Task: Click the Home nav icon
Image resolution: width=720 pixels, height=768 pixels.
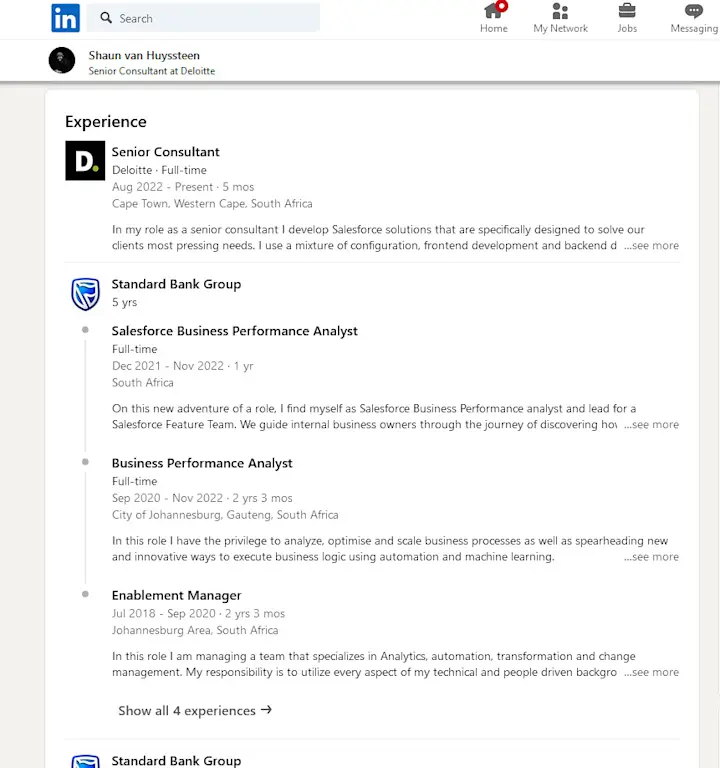Action: point(493,11)
